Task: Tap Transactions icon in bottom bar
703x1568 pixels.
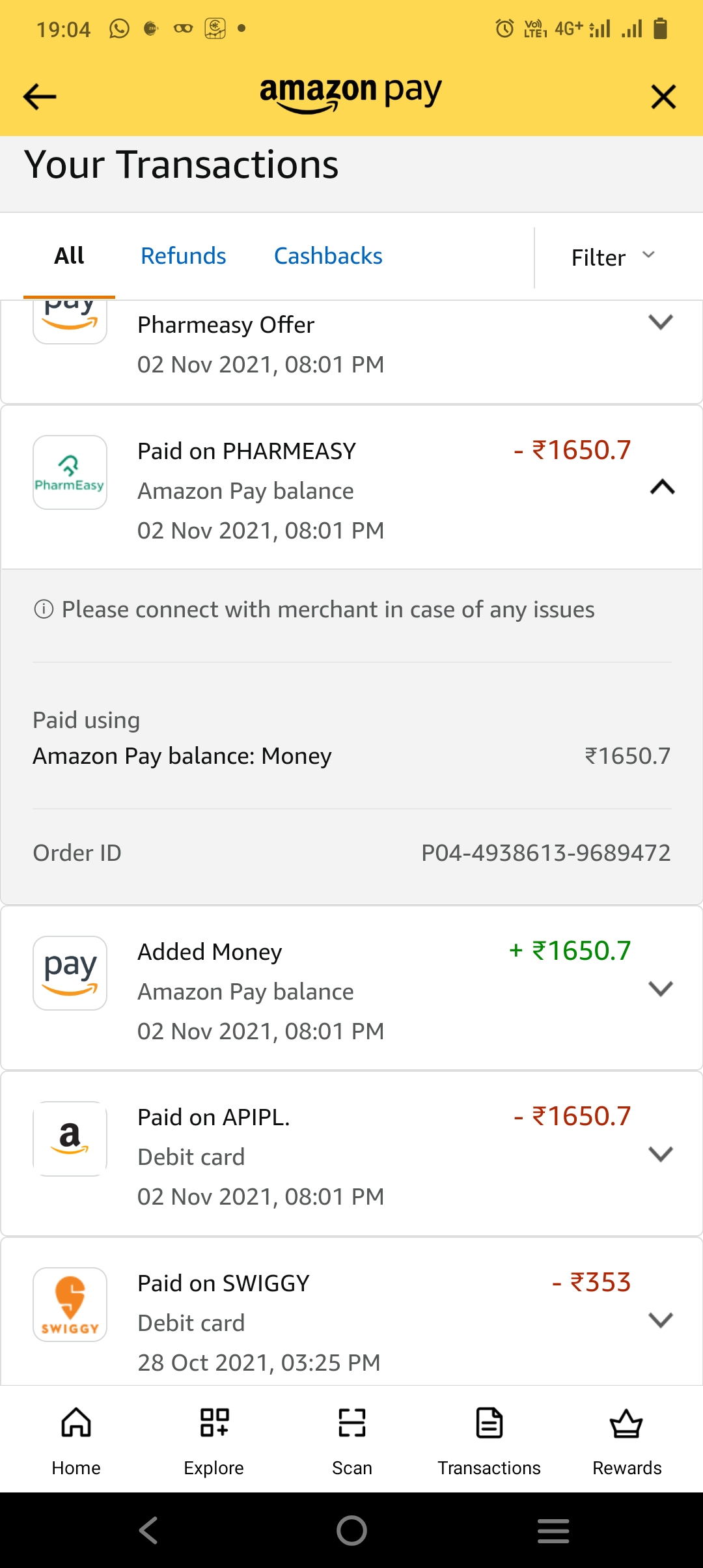Action: coord(489,1423)
